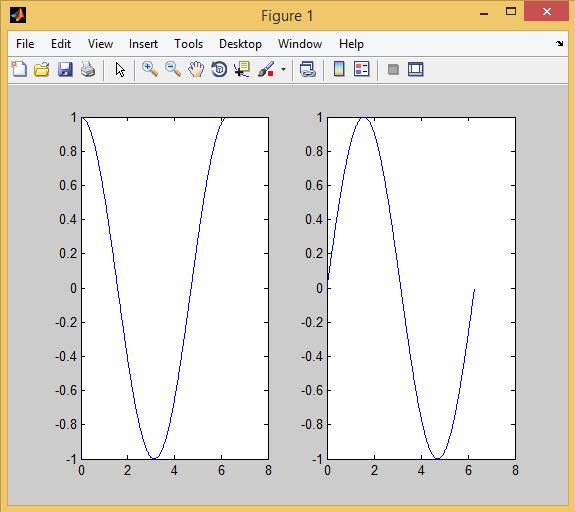The height and width of the screenshot is (512, 575).
Task: Open a file with the folder icon
Action: 42,69
